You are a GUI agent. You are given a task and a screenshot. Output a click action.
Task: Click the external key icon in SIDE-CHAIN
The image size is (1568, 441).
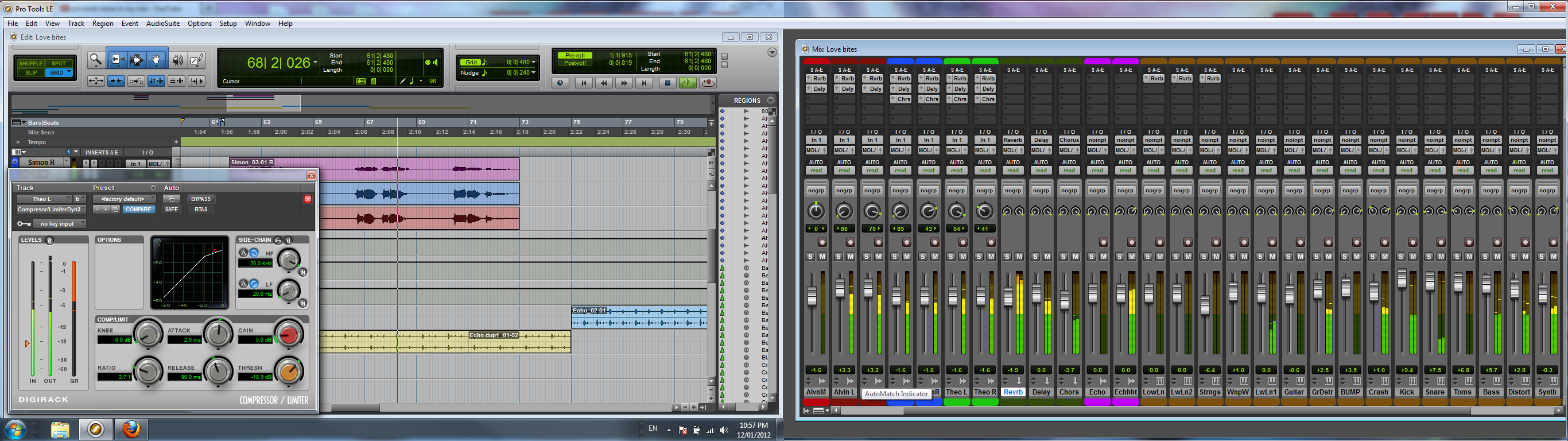click(x=278, y=240)
